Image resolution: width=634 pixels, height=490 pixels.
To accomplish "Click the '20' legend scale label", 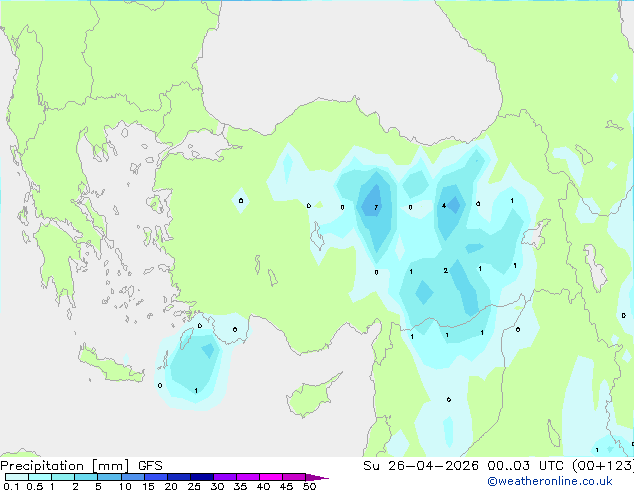I will tap(171, 486).
